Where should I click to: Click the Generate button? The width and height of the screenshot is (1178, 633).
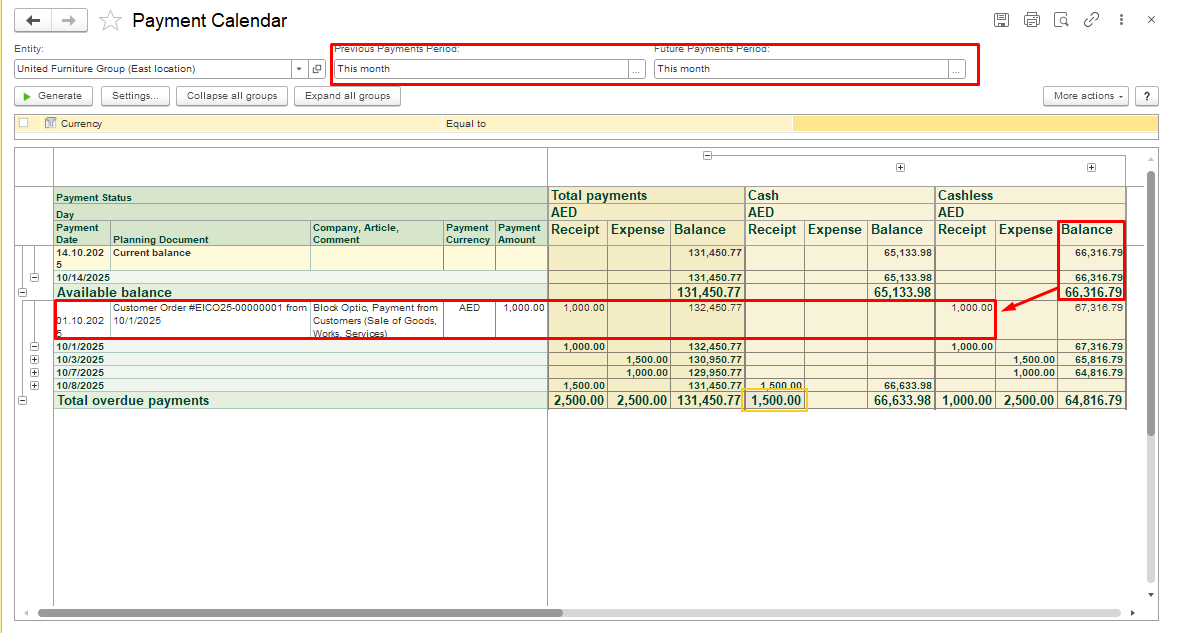(54, 96)
